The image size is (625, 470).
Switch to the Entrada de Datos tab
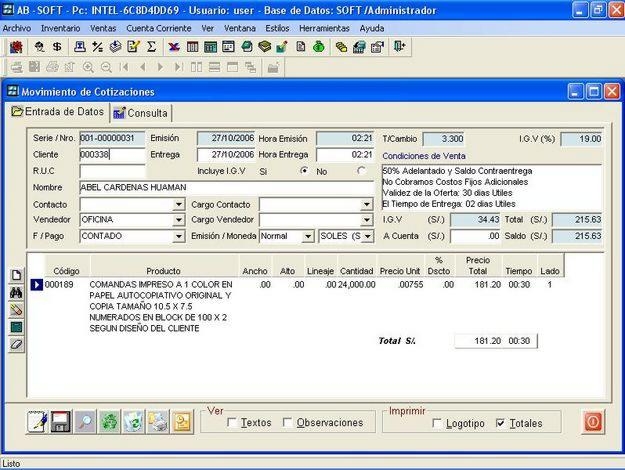(x=58, y=112)
